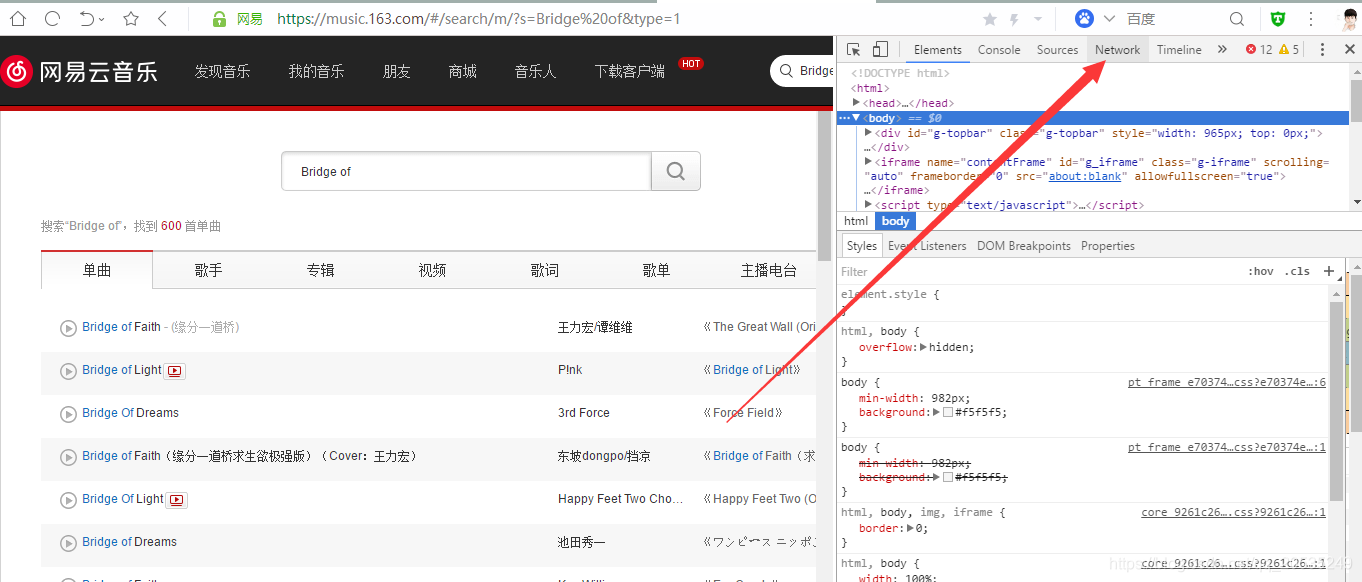Click the magnifier icon in the browser Baidu search box

[x=1237, y=19]
